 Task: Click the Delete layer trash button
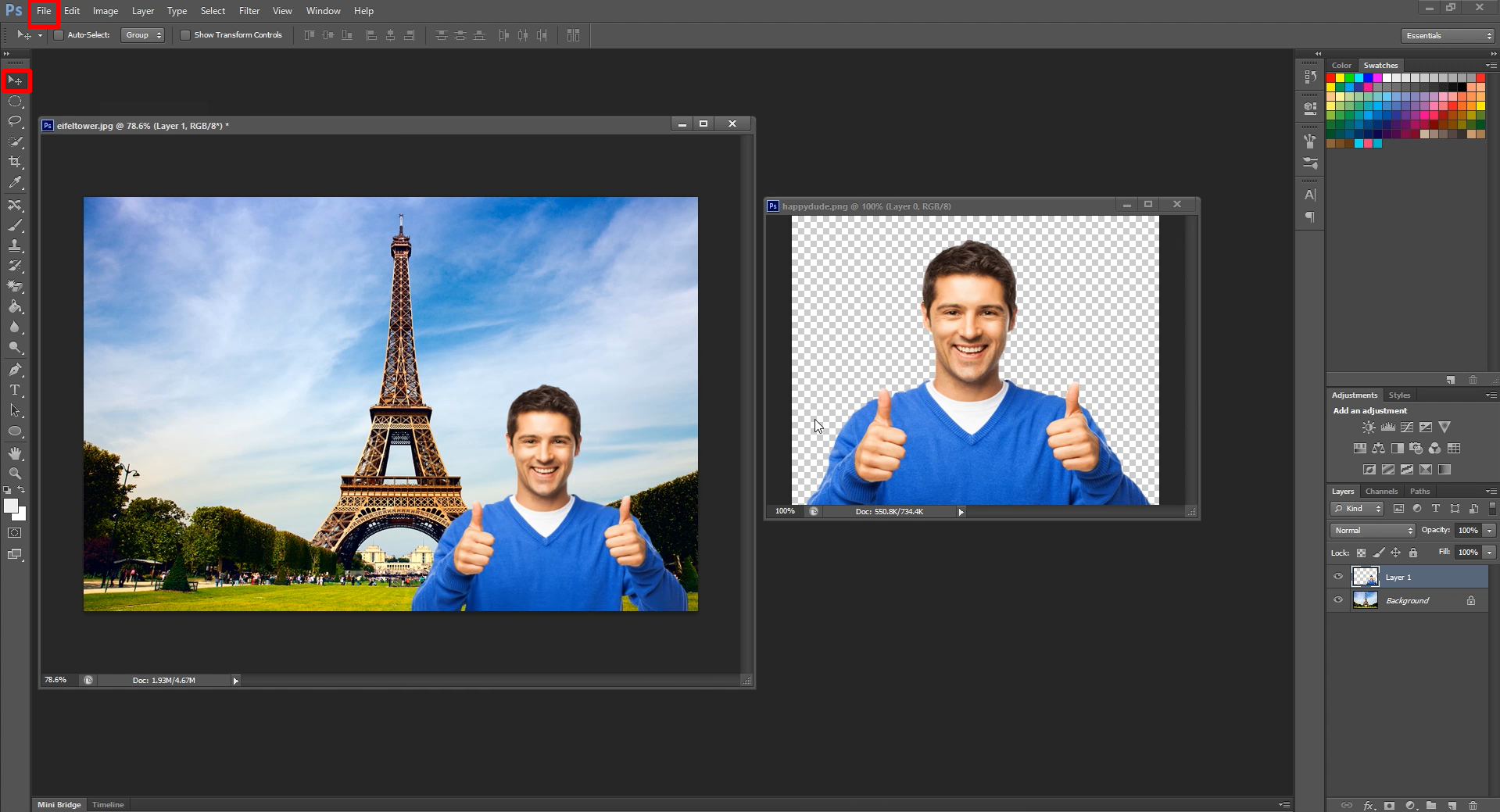pyautogui.click(x=1475, y=805)
